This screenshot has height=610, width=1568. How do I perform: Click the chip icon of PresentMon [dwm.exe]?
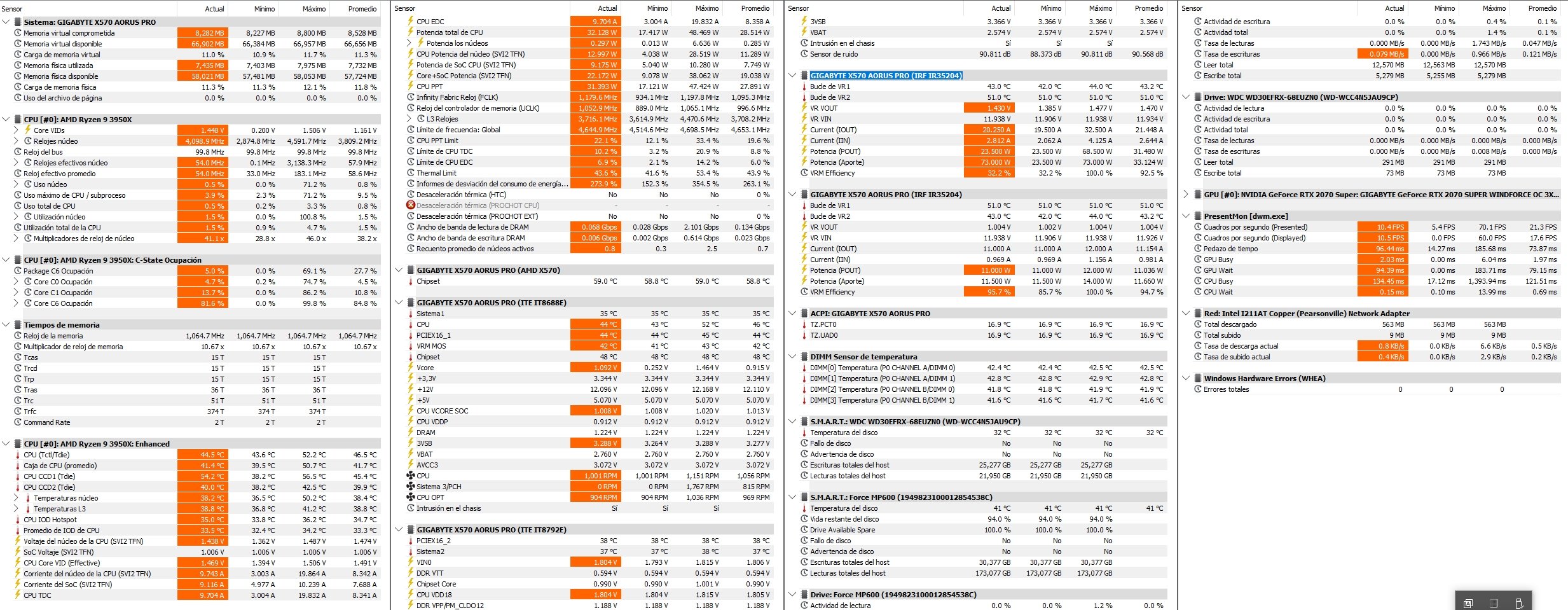[x=1197, y=216]
